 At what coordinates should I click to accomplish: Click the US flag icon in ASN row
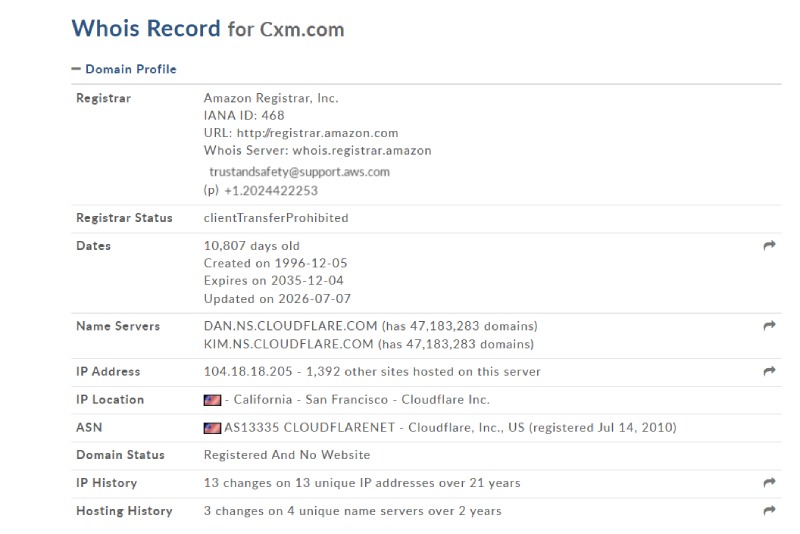pos(212,428)
